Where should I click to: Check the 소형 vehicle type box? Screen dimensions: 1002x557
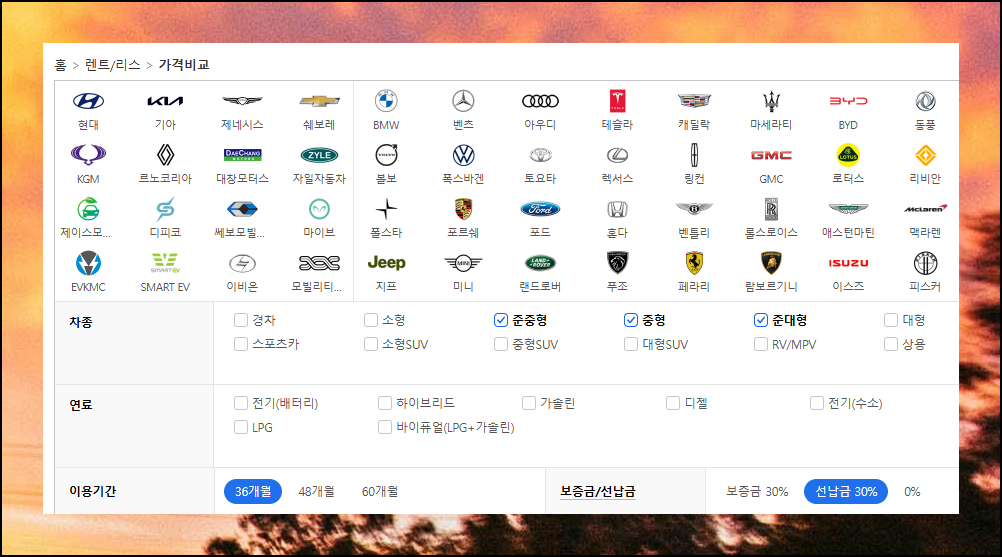pos(371,320)
